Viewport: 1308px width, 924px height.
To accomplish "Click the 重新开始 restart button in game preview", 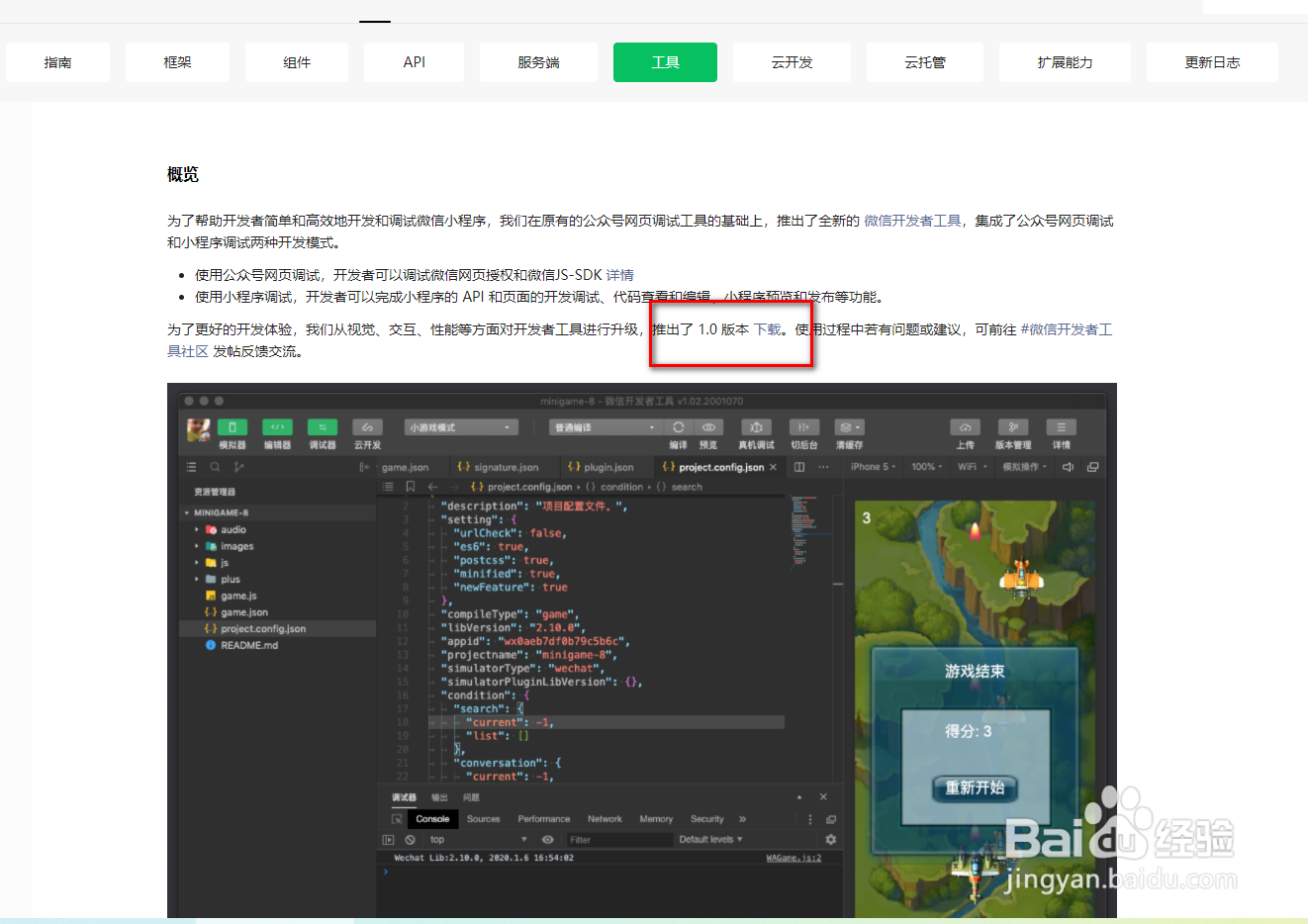I will coord(975,788).
